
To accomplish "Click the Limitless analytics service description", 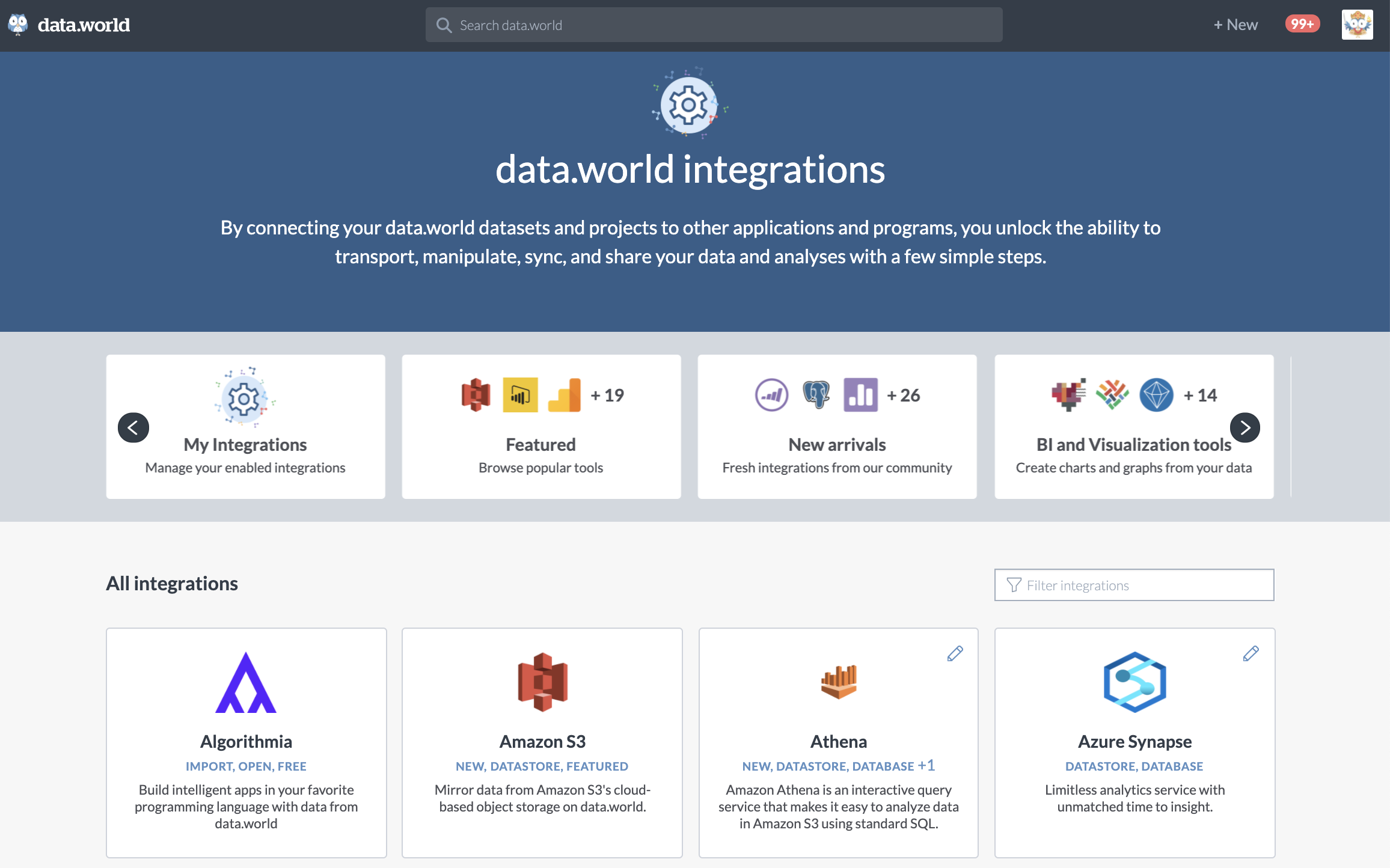I will (1134, 798).
